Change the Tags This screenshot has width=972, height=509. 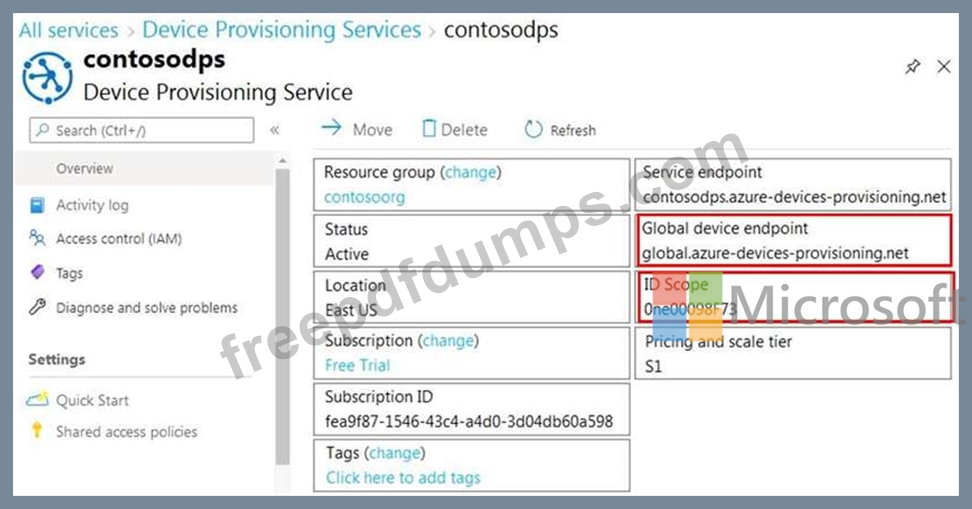coord(395,453)
